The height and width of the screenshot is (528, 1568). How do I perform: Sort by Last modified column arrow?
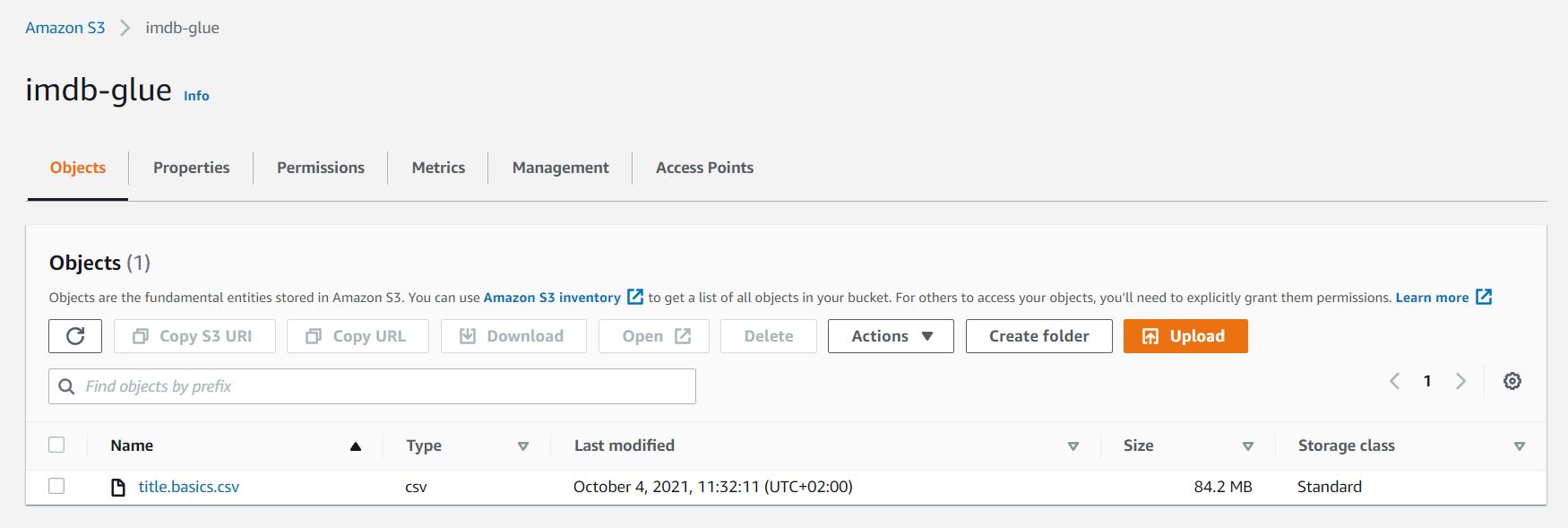pyautogui.click(x=1073, y=446)
